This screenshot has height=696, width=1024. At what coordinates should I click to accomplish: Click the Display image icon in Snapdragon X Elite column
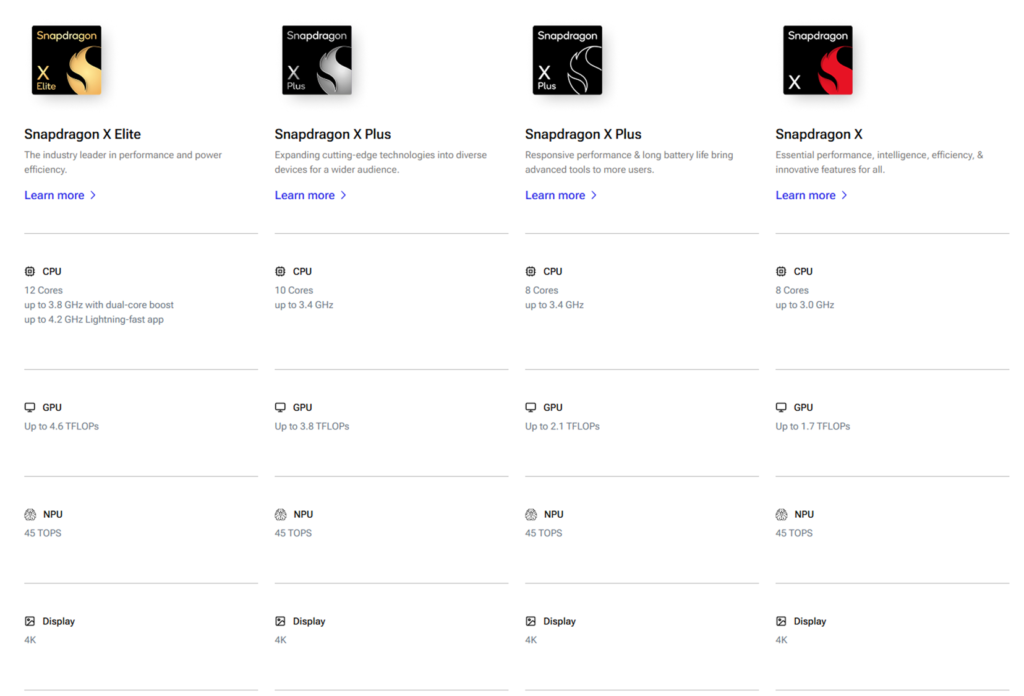(x=30, y=621)
